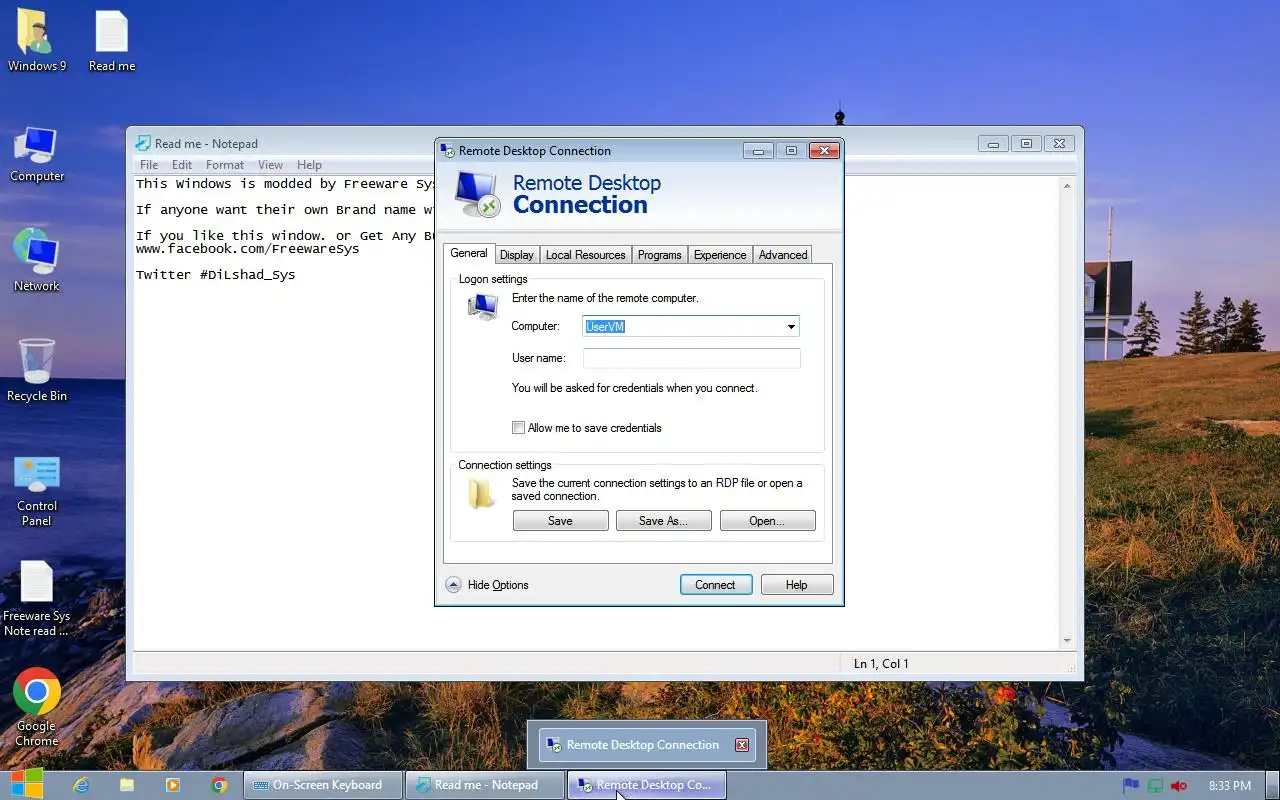
Task: Click Notepad's scrollbar up arrow
Action: (1067, 186)
